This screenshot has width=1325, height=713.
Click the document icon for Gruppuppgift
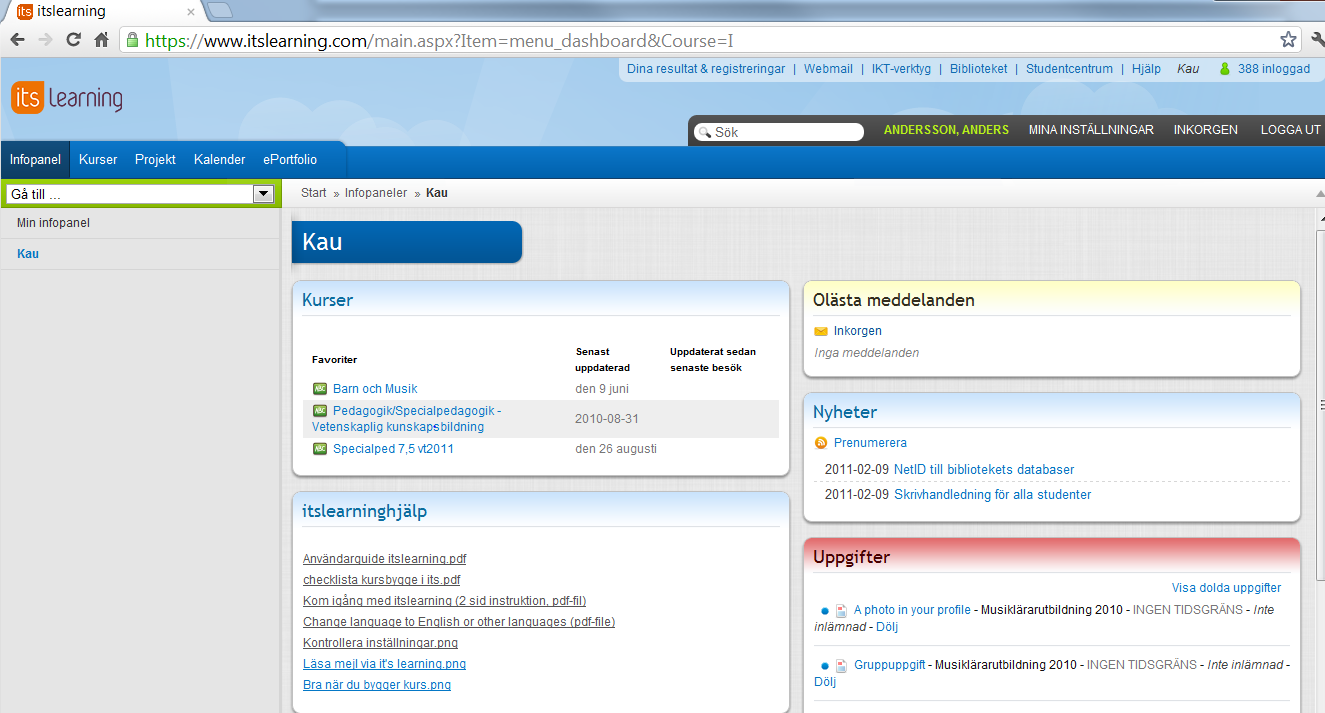842,665
